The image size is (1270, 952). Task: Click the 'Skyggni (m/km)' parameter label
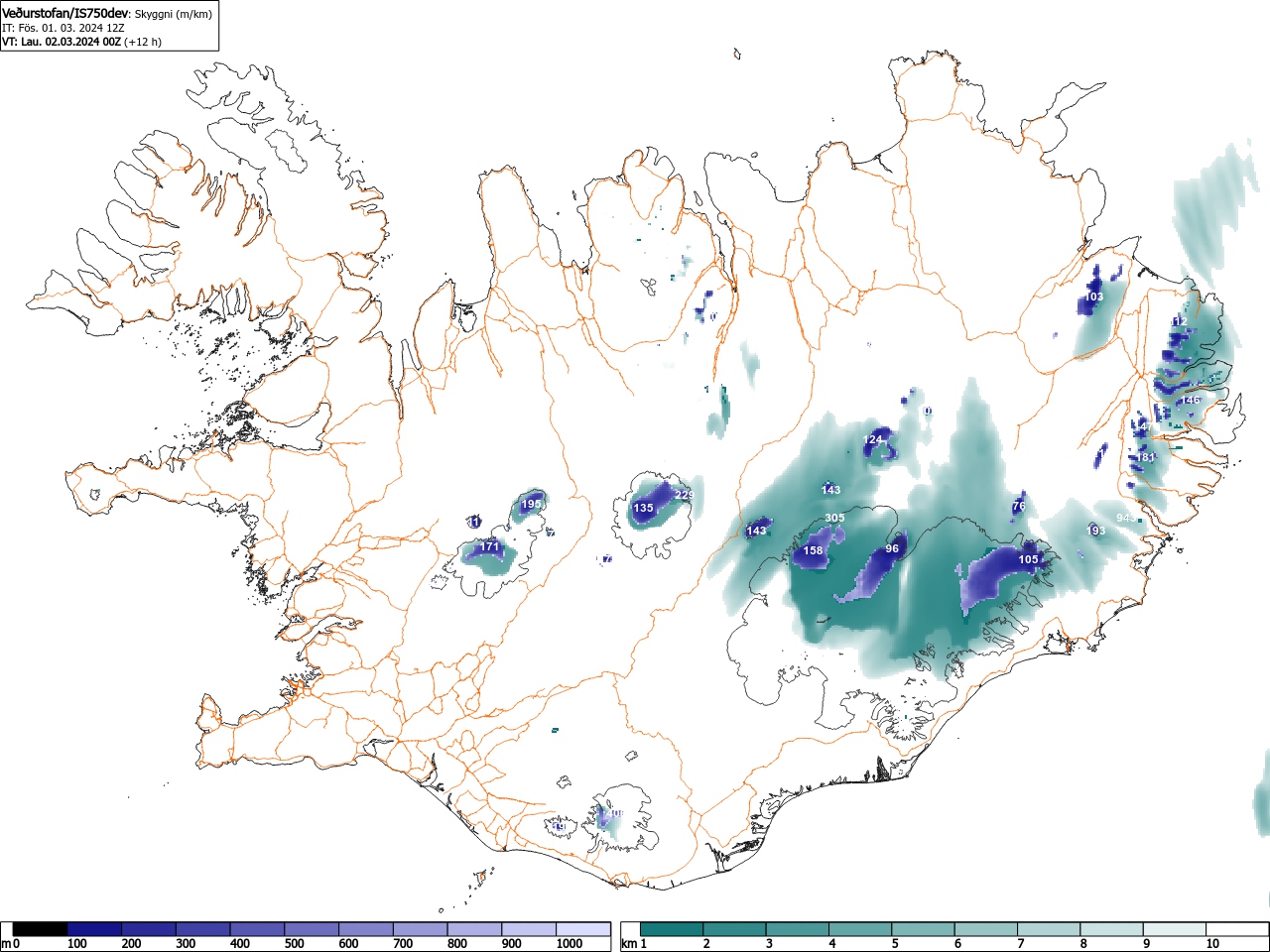[x=174, y=14]
